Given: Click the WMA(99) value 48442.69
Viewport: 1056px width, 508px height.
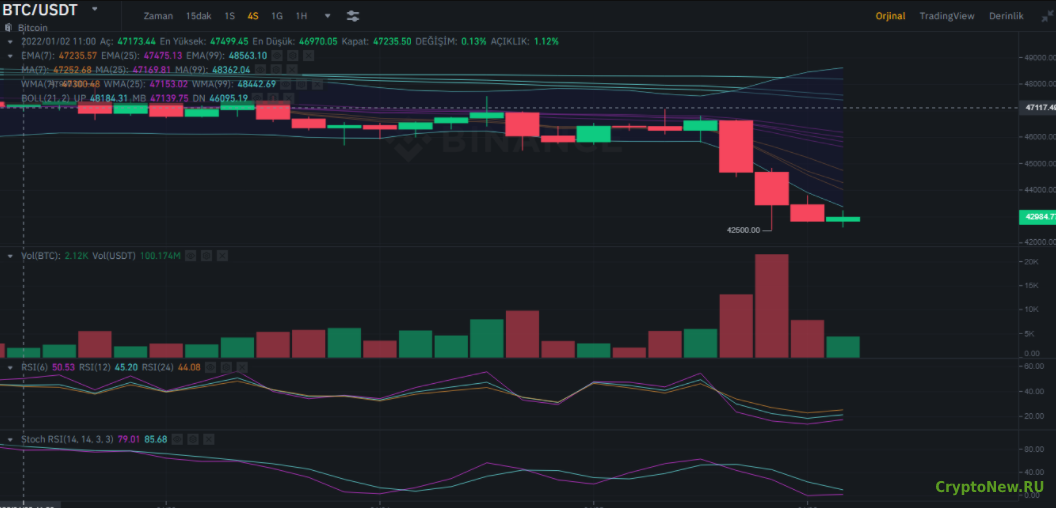Looking at the screenshot, I should 257,84.
